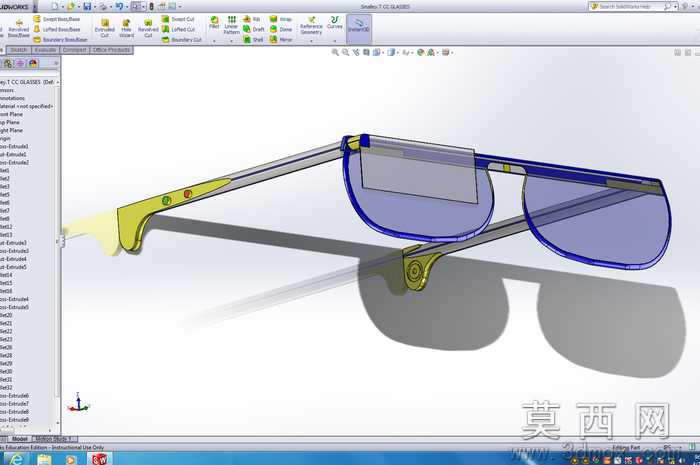The width and height of the screenshot is (700, 465).
Task: Create a new document
Action: coord(54,6)
